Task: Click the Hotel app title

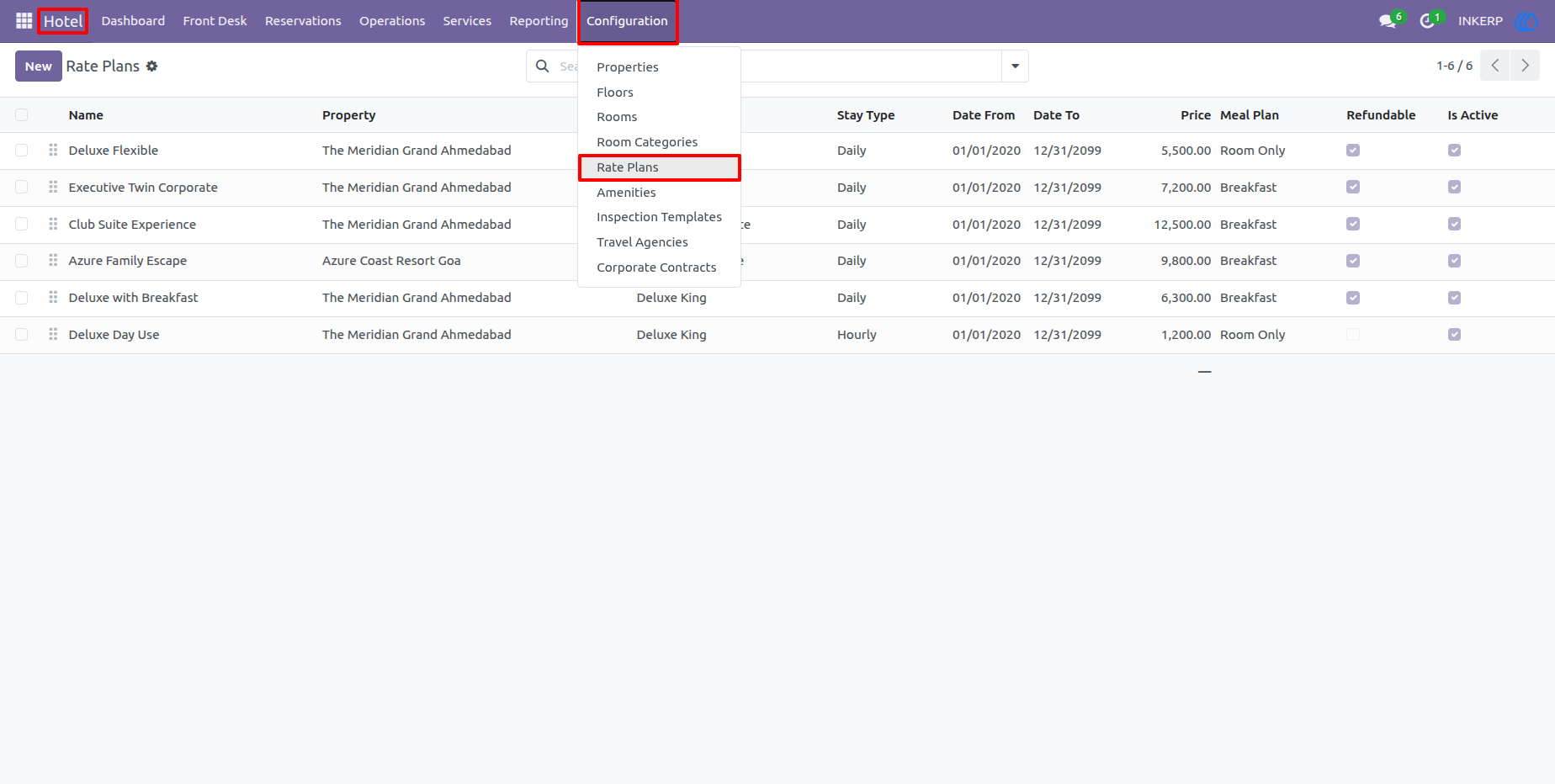Action: coord(63,21)
